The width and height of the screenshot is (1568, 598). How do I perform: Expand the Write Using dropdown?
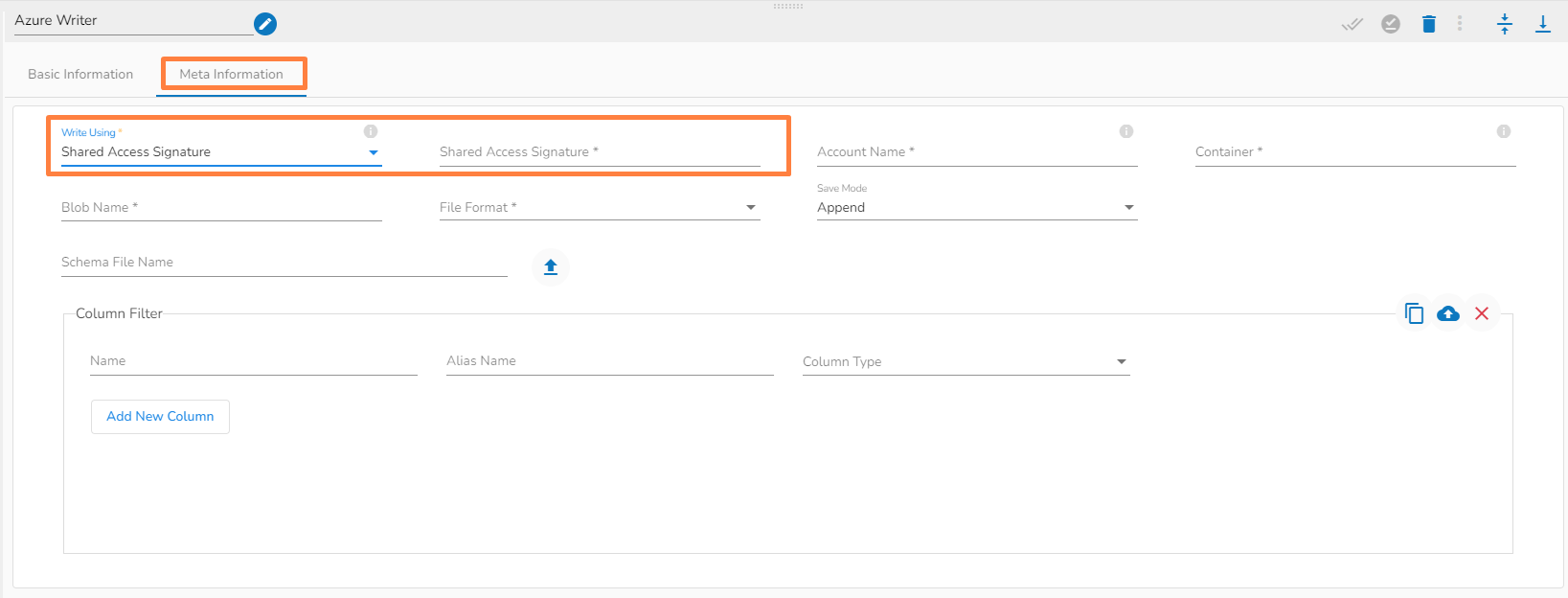coord(374,152)
